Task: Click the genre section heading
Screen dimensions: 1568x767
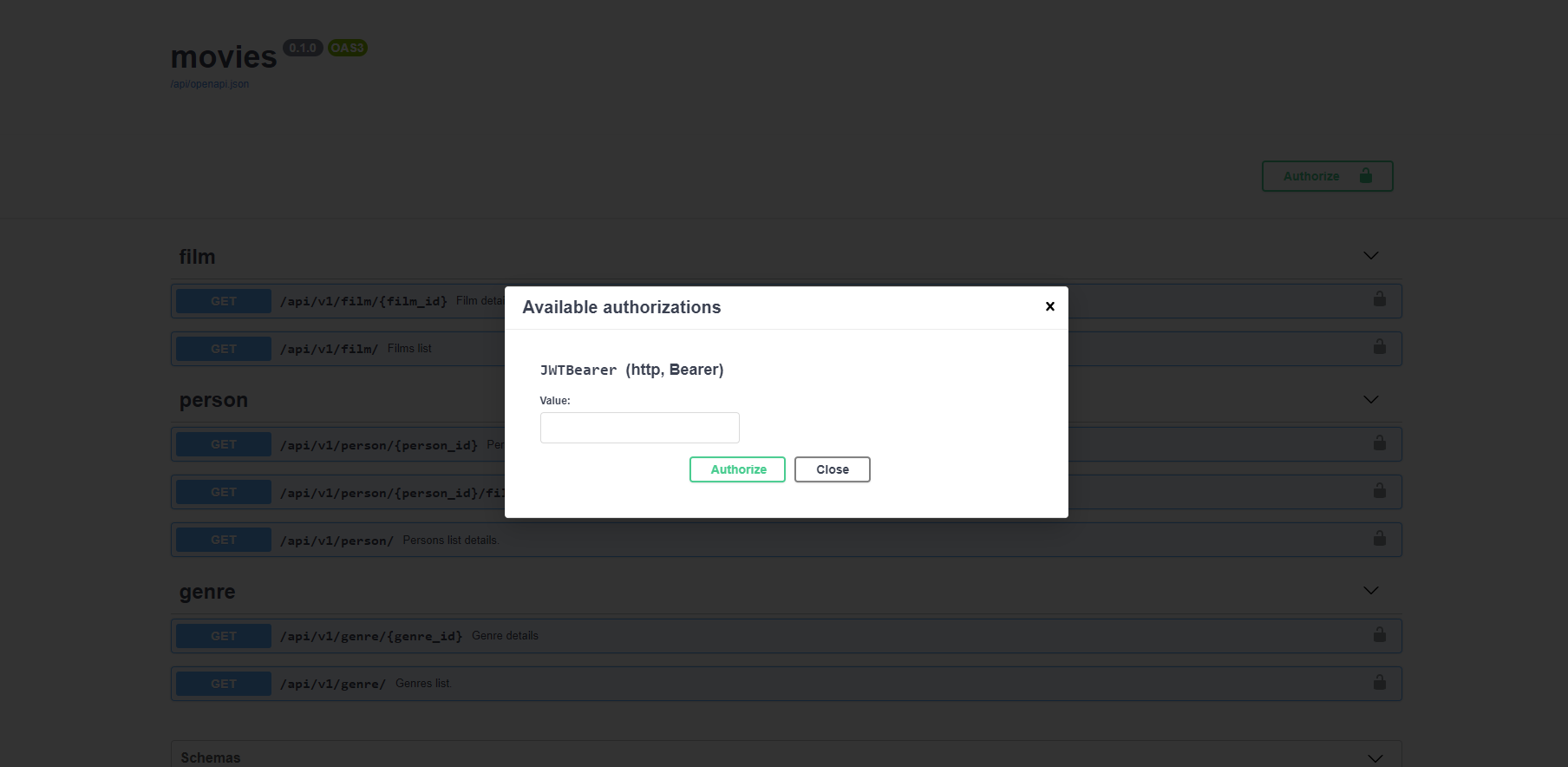Action: 207,592
